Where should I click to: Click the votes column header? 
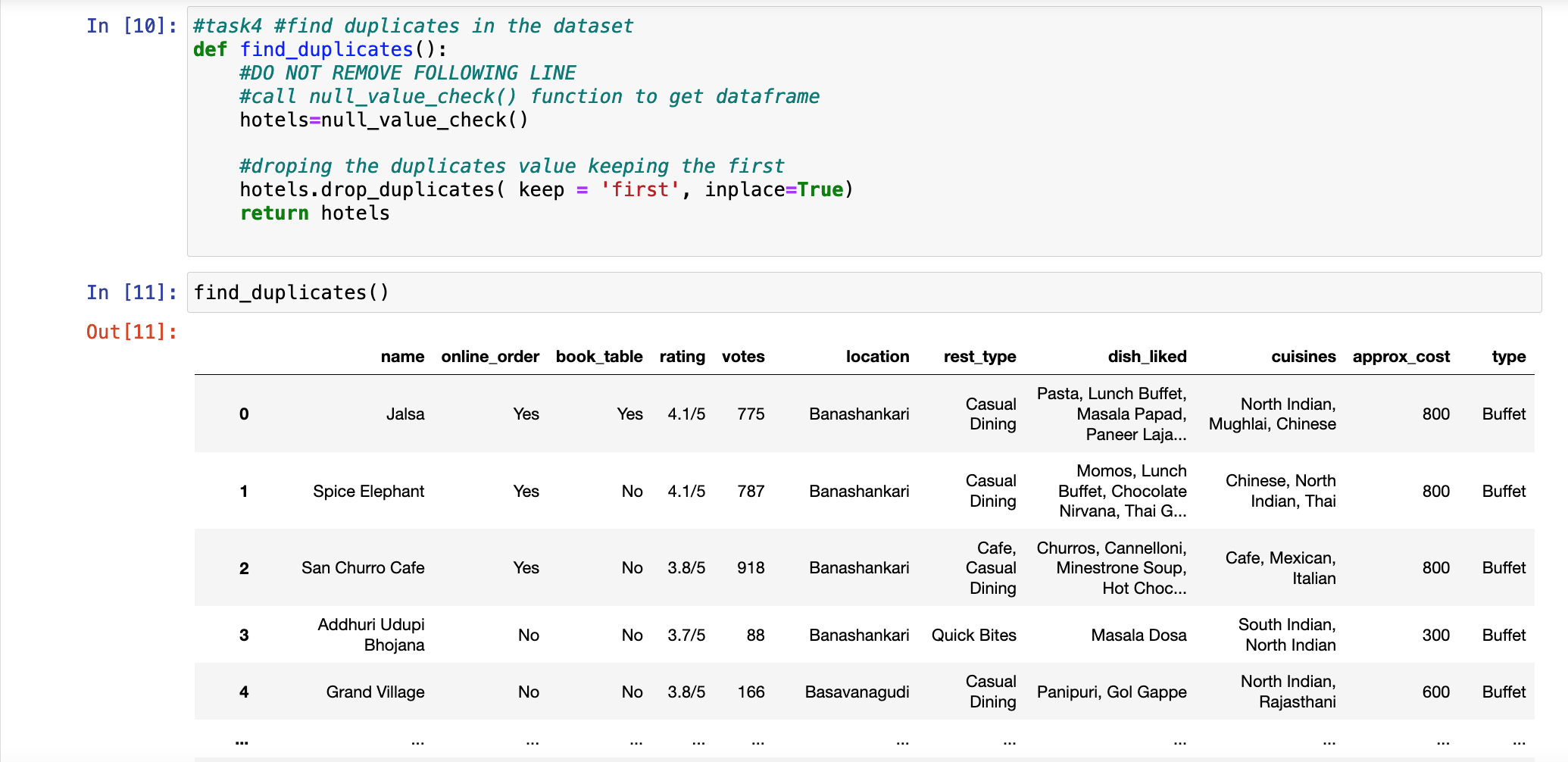click(x=742, y=356)
